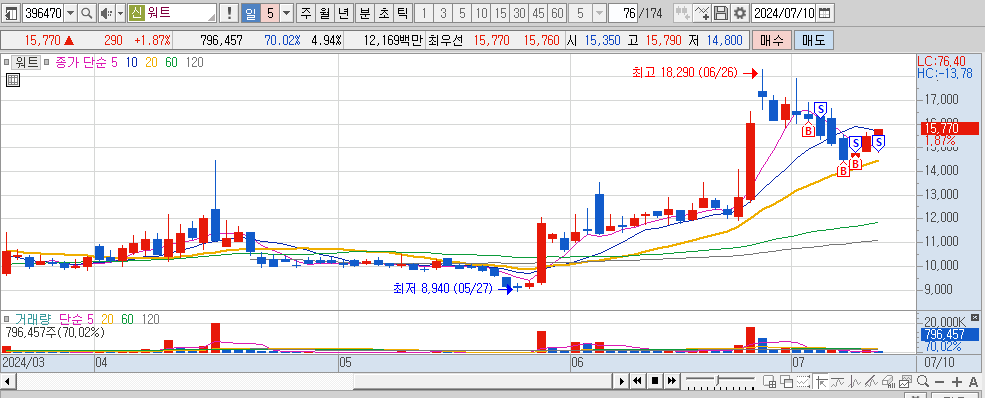Screen dimensions: 985x398
Task: Open the dropdown next to pink 5
Action: click(x=286, y=13)
